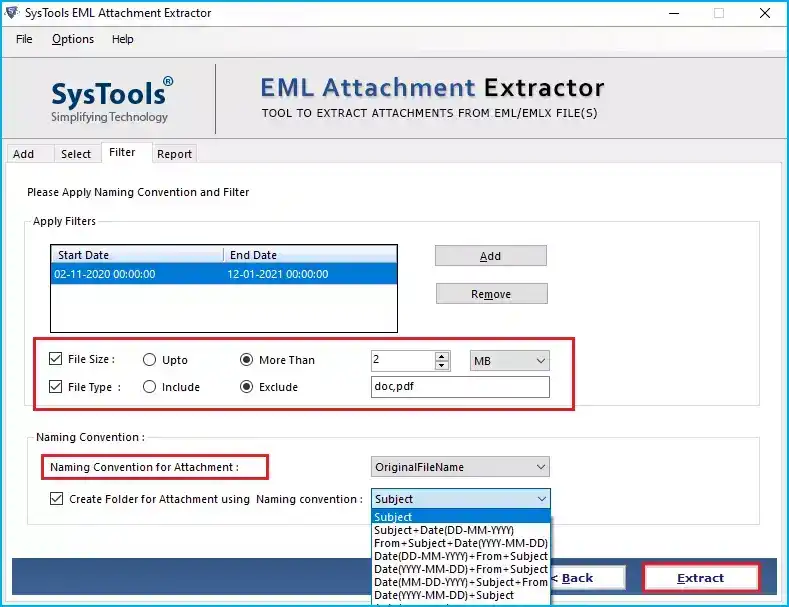
Task: Open the Help menu
Action: pos(123,39)
